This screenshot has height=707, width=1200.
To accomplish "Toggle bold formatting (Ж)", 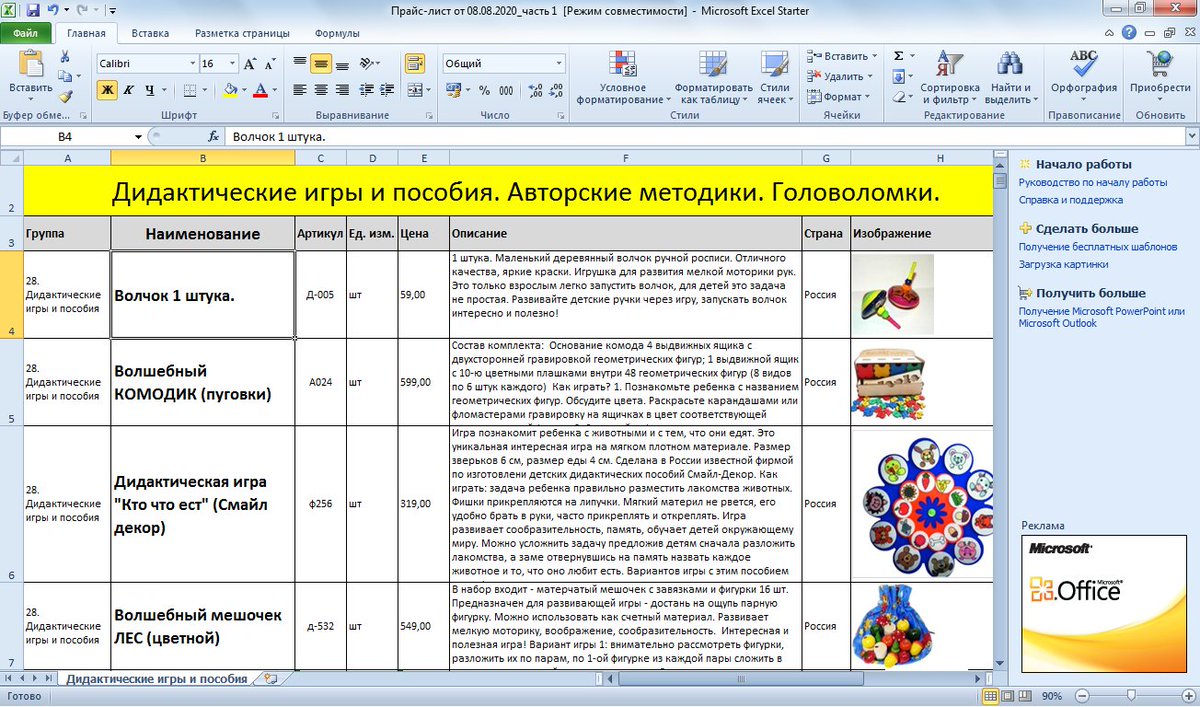I will point(108,90).
